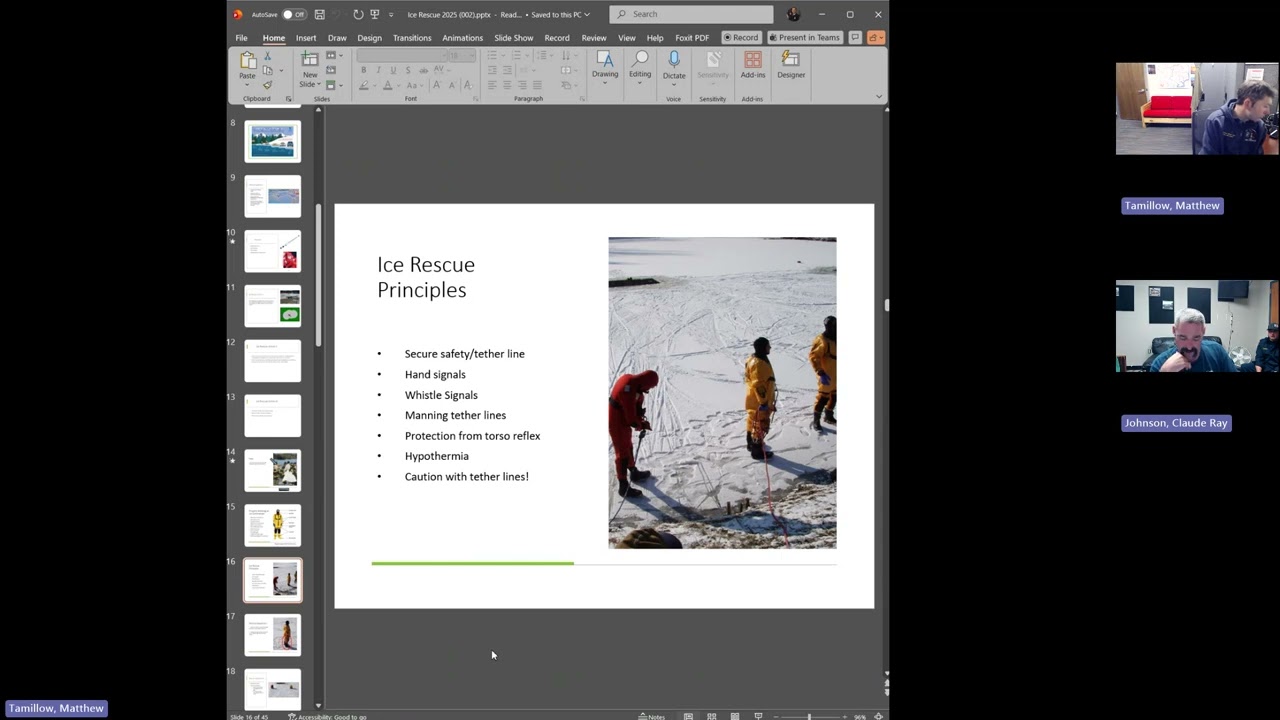Image resolution: width=1280 pixels, height=720 pixels.
Task: Select slide 12 thumbnail
Action: (272, 361)
